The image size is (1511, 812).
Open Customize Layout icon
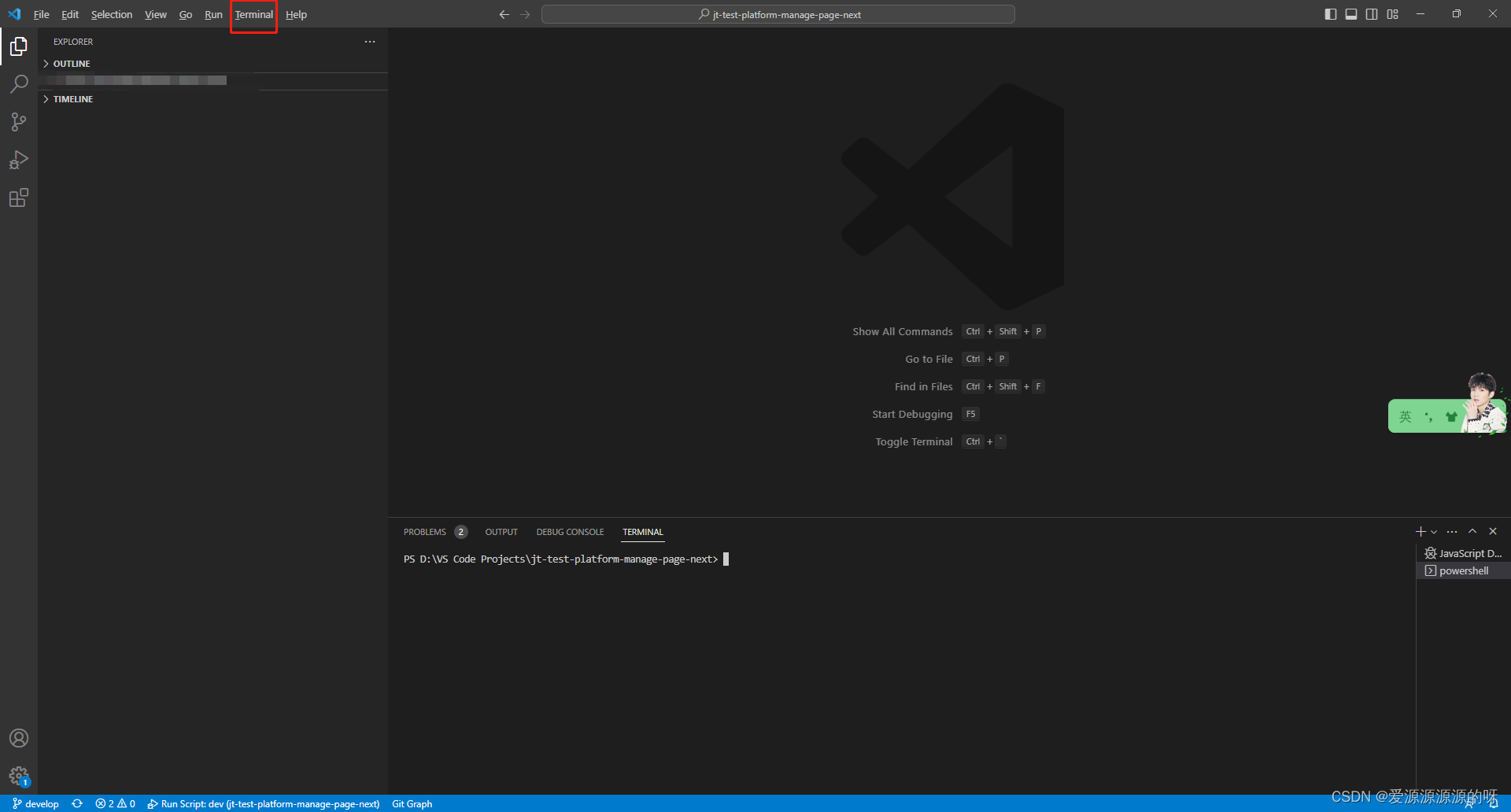point(1393,14)
